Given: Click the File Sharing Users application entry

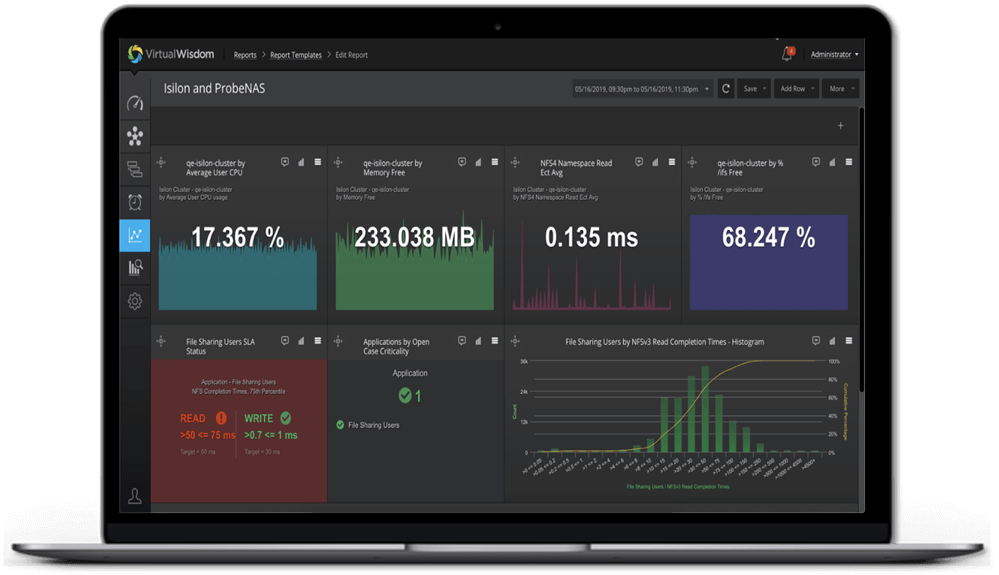Looking at the screenshot, I should (368, 425).
